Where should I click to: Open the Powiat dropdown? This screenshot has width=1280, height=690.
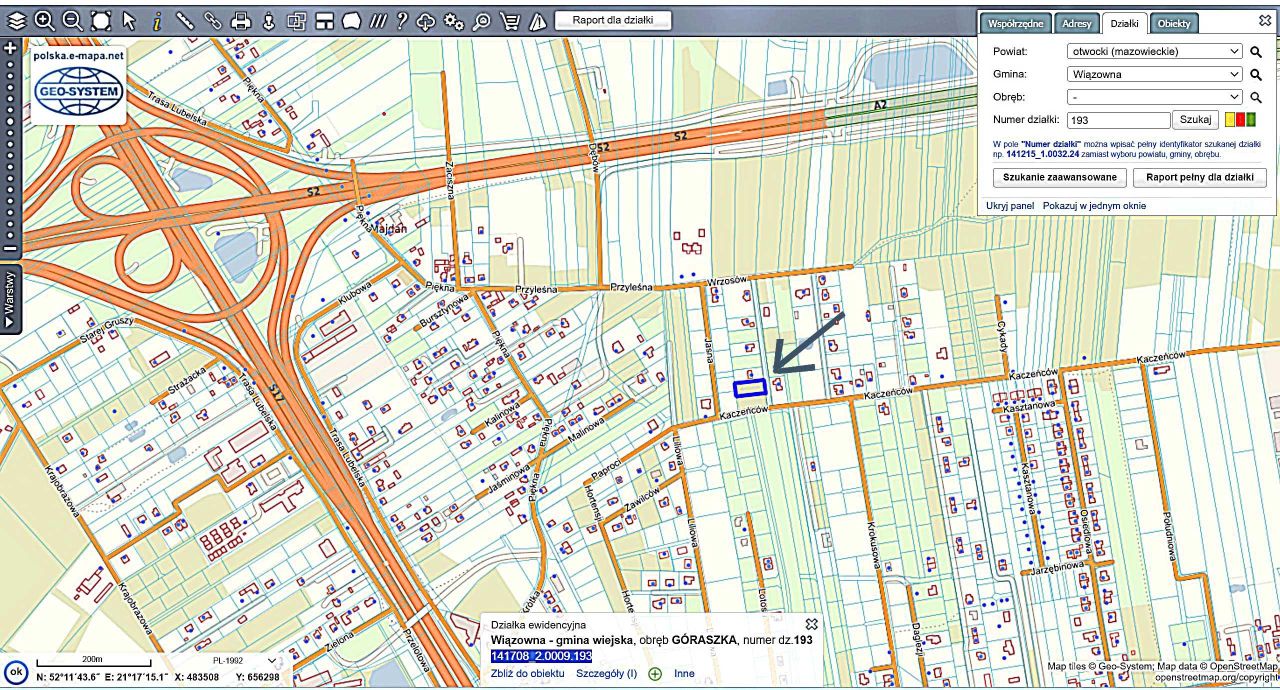pos(1154,51)
